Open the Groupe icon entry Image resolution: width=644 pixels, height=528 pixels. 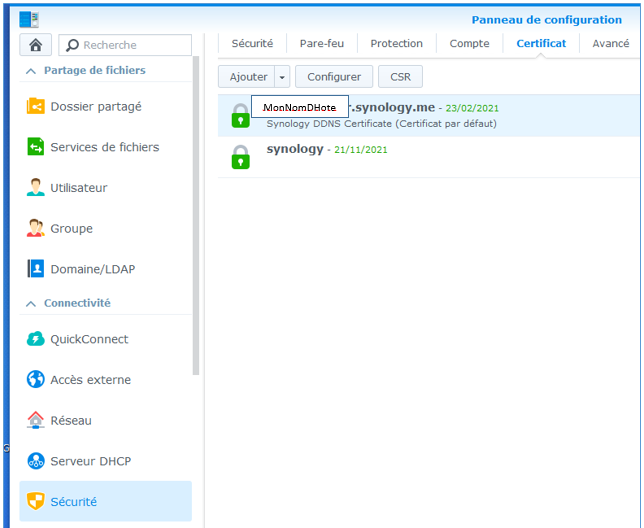[x=35, y=229]
